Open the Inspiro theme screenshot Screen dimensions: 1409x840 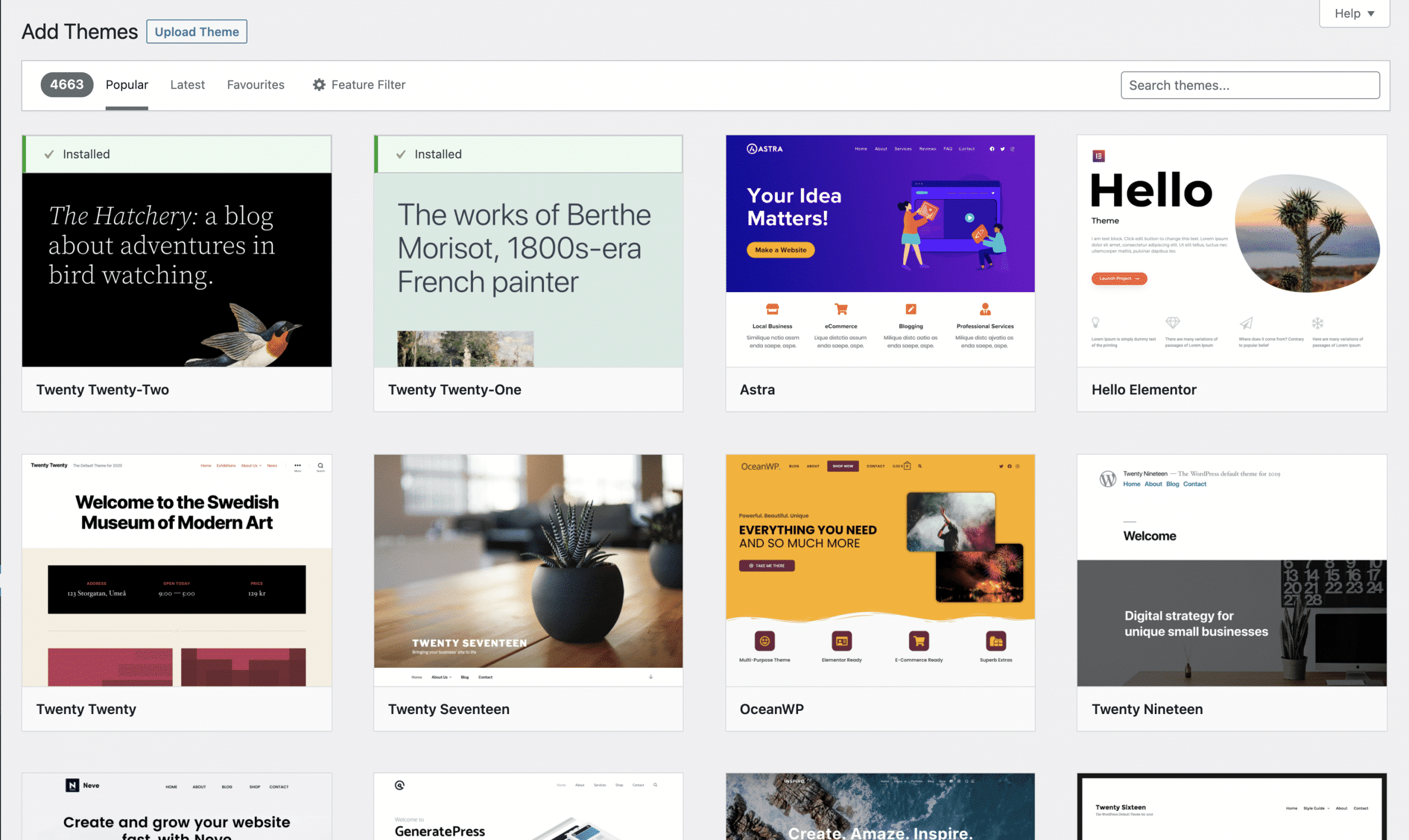coord(880,806)
